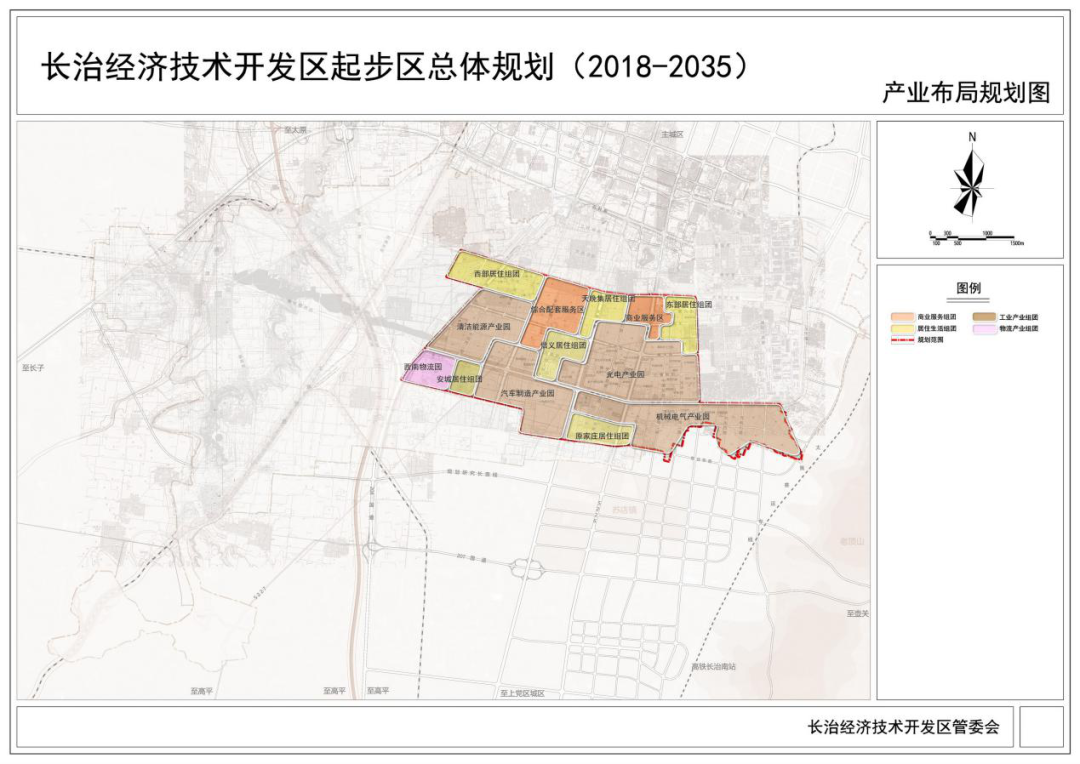Click the 汽车制造产业园 zone label
Screen dimensions: 1080x764
(x=528, y=393)
